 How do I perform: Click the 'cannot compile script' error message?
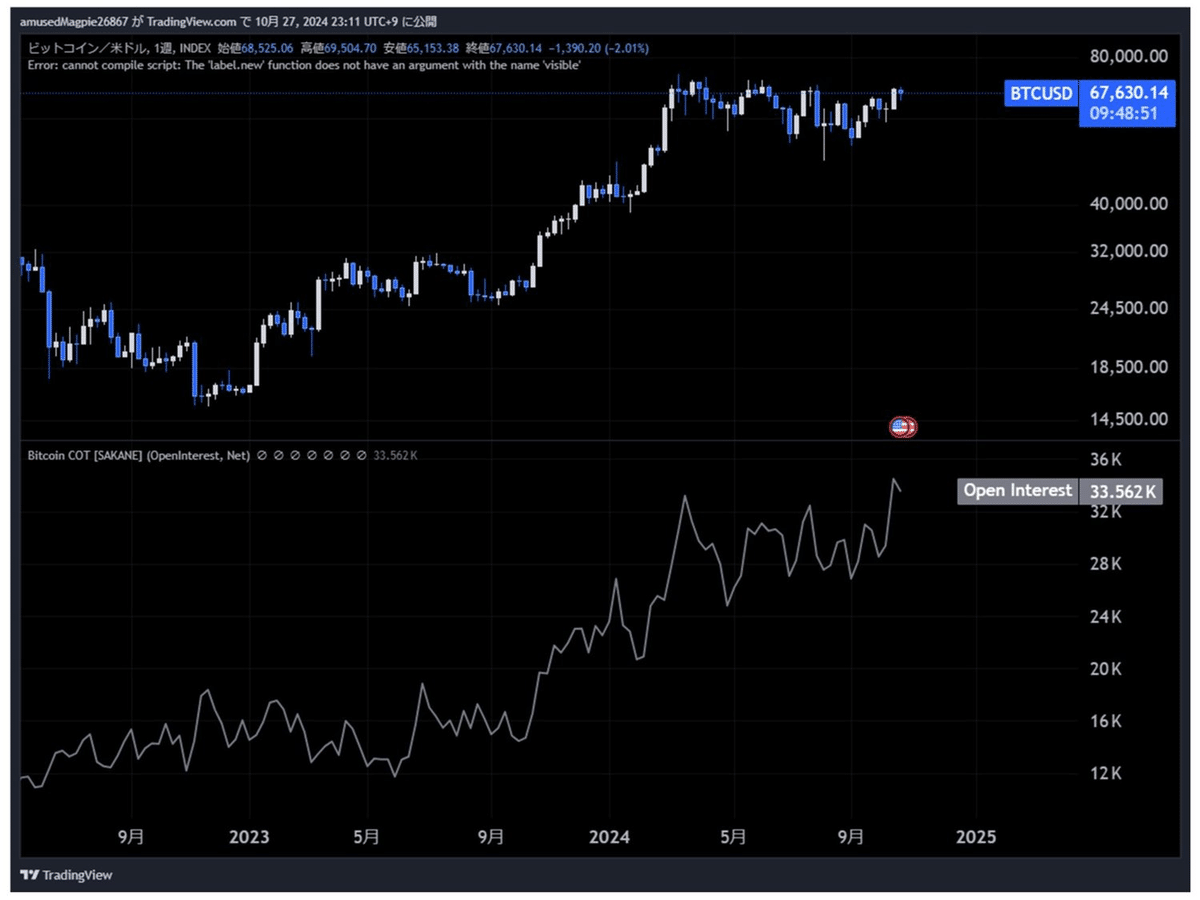point(306,64)
